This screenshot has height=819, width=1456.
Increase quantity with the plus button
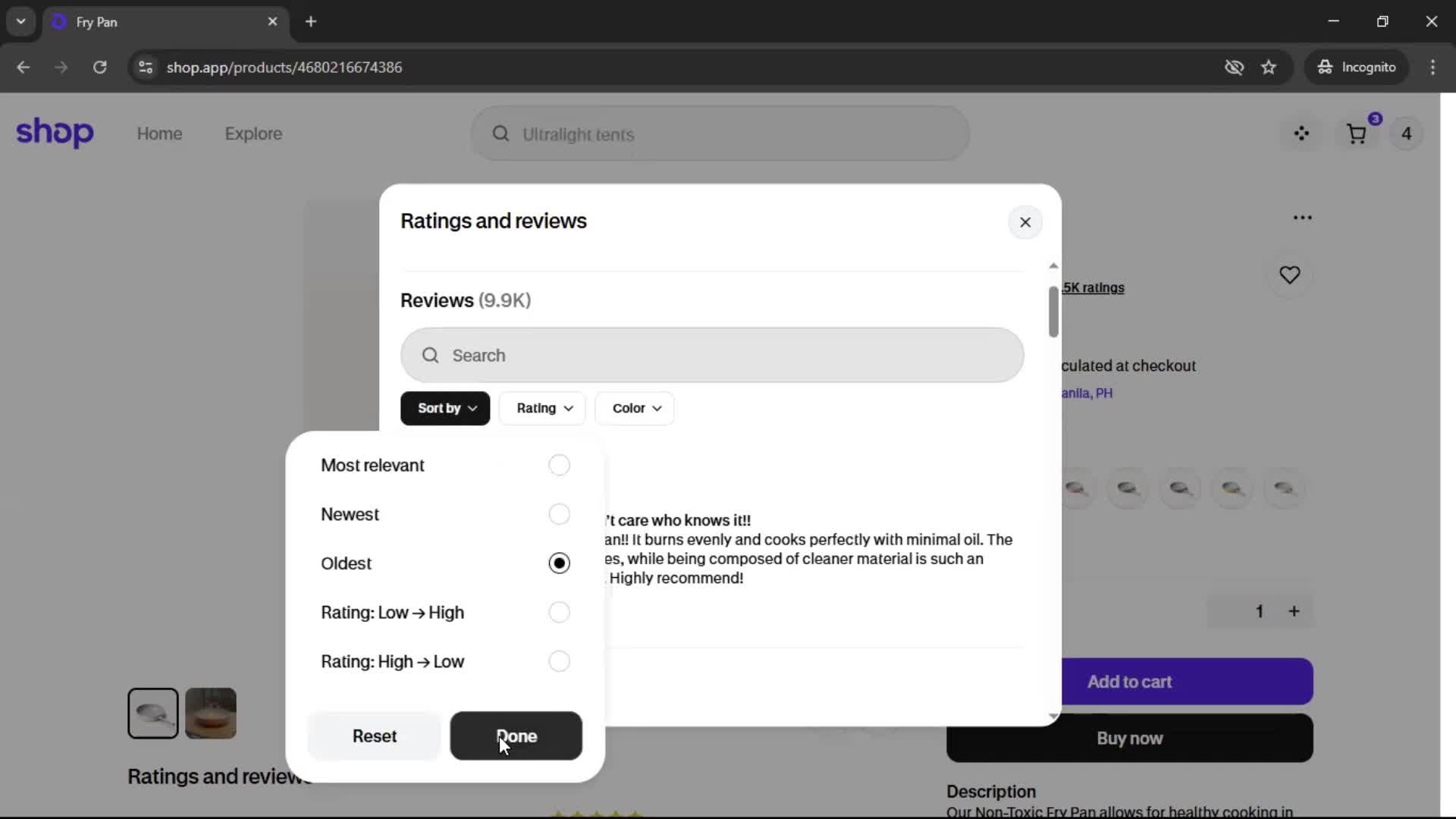coord(1294,611)
